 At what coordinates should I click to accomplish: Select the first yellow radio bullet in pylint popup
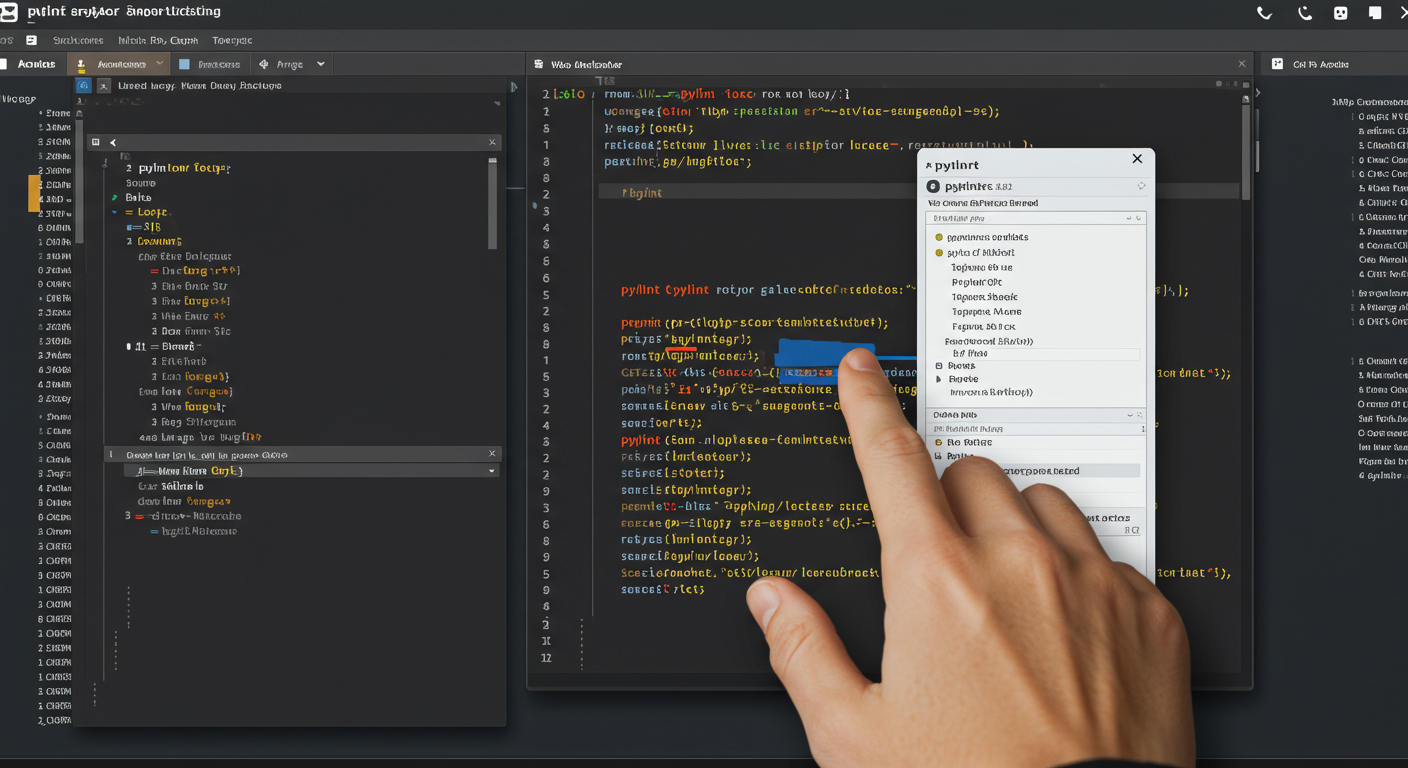939,238
